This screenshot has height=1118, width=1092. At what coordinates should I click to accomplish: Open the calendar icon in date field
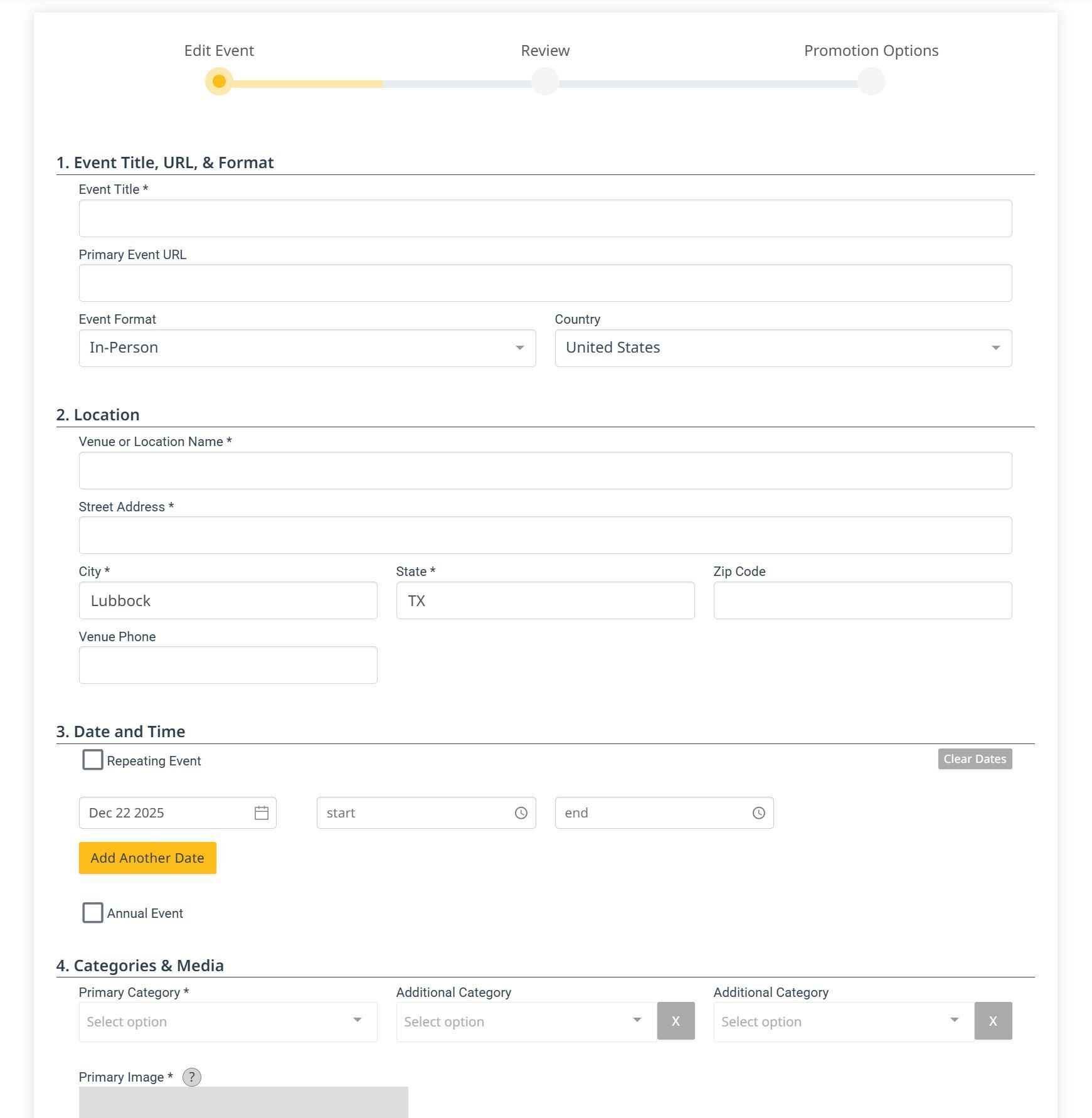tap(262, 813)
